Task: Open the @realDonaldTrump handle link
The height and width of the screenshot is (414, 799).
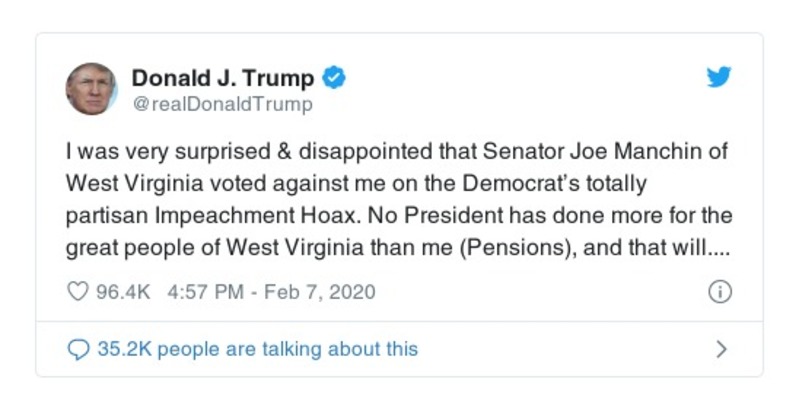Action: click(222, 104)
